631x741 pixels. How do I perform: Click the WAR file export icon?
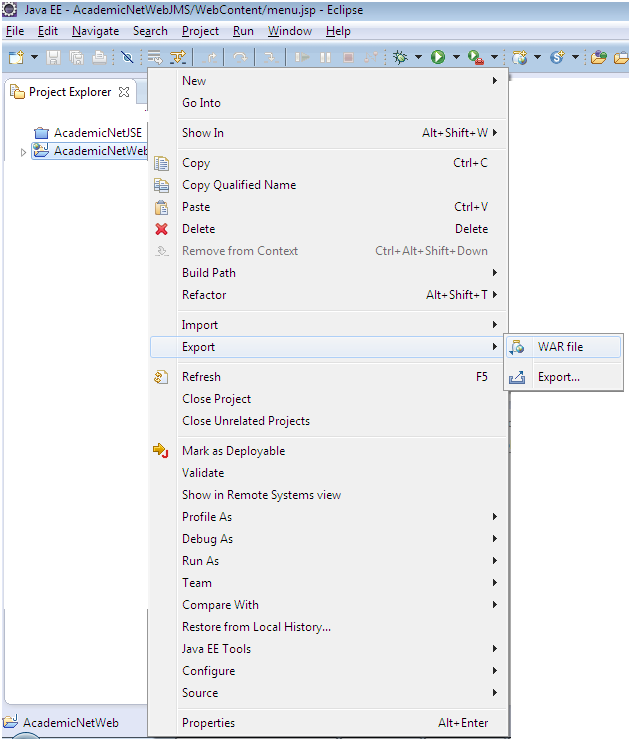(517, 347)
